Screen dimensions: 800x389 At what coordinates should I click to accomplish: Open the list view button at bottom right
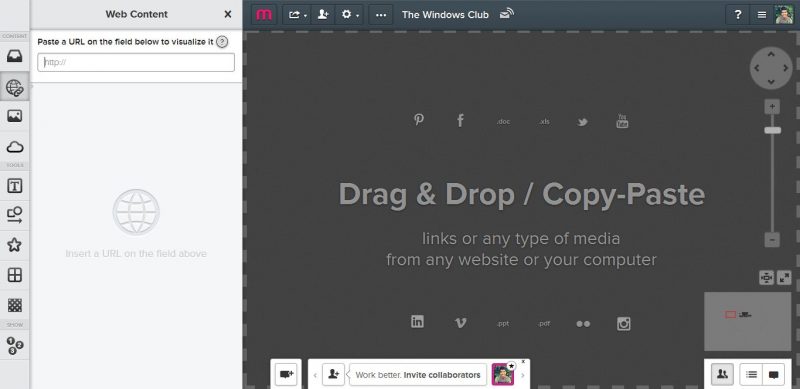[751, 374]
